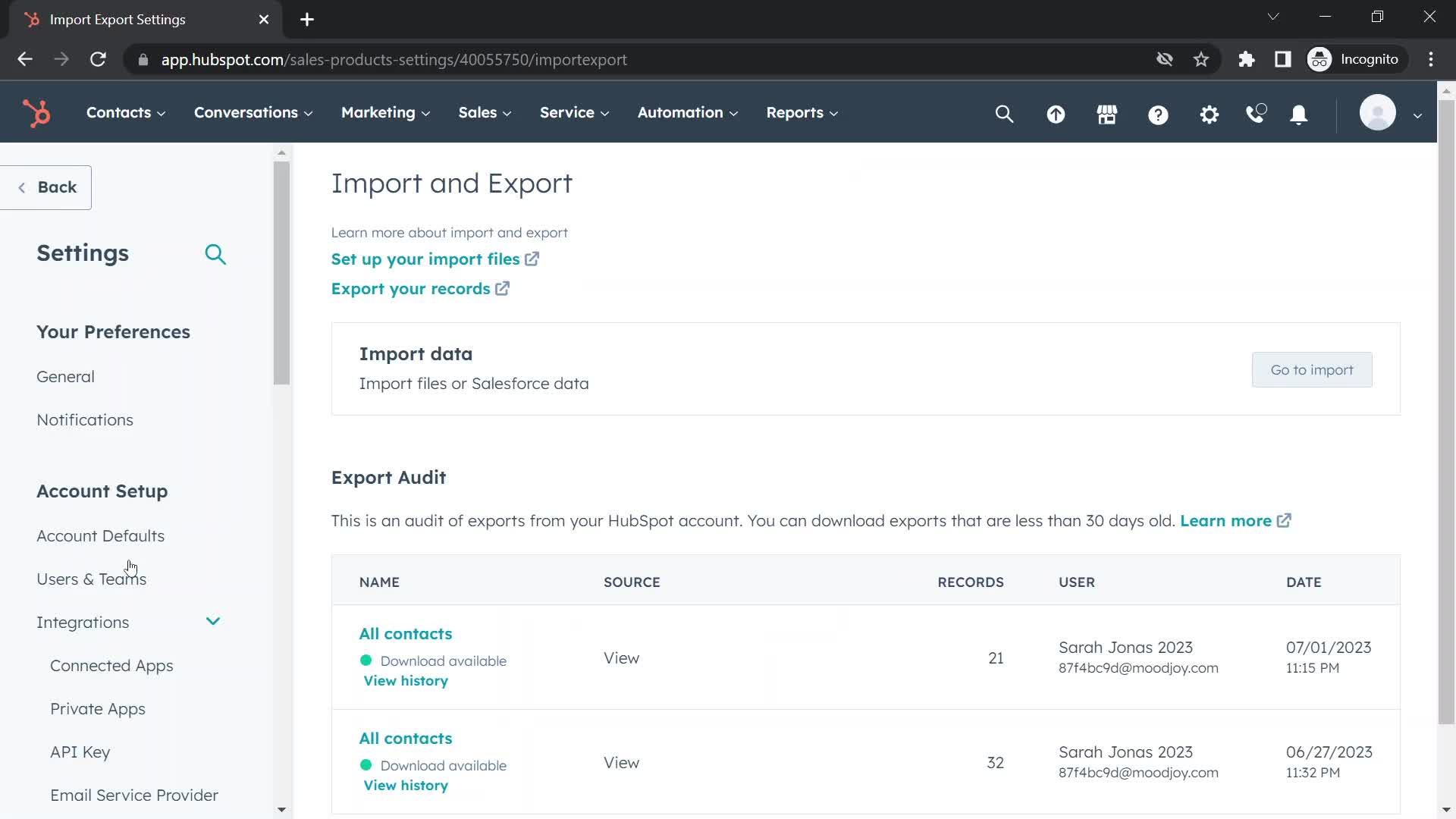The width and height of the screenshot is (1456, 819).
Task: Click the main page scrollbar thumb
Action: tap(1446, 411)
